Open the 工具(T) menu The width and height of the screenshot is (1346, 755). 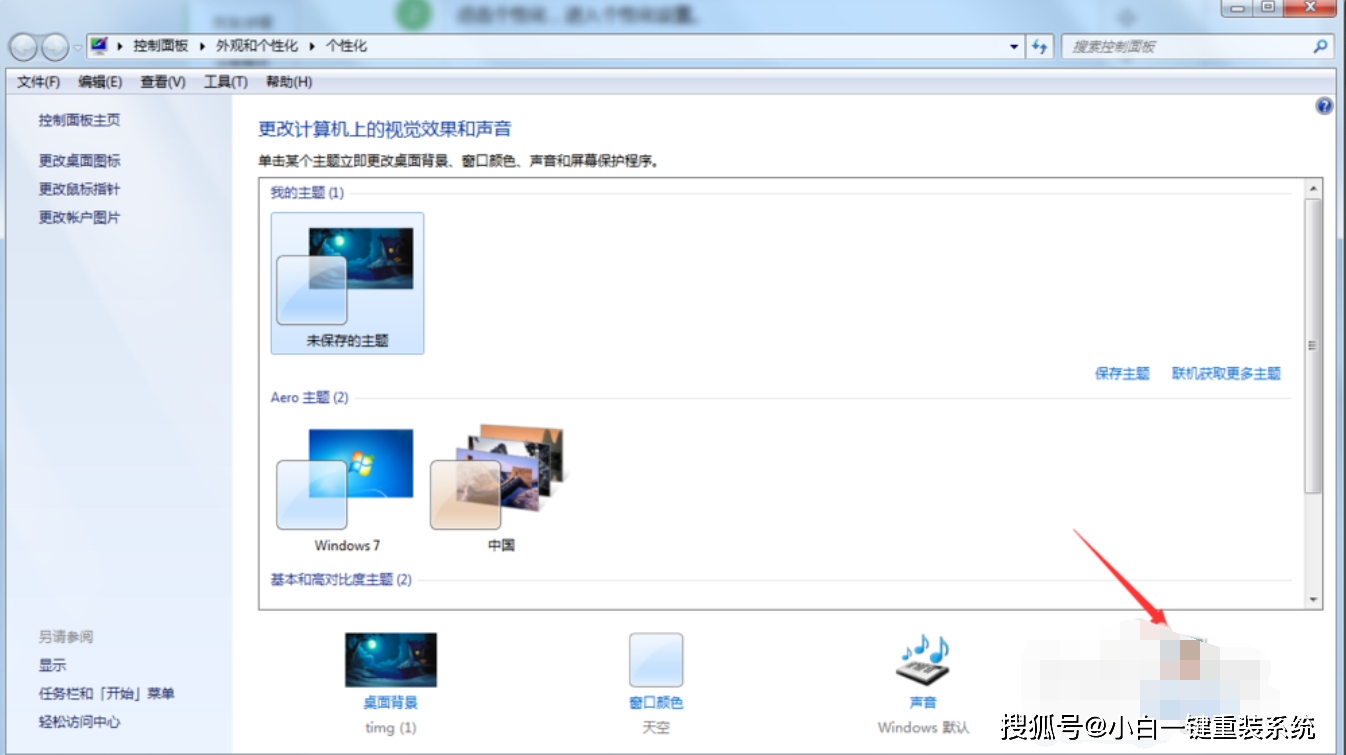coord(225,82)
